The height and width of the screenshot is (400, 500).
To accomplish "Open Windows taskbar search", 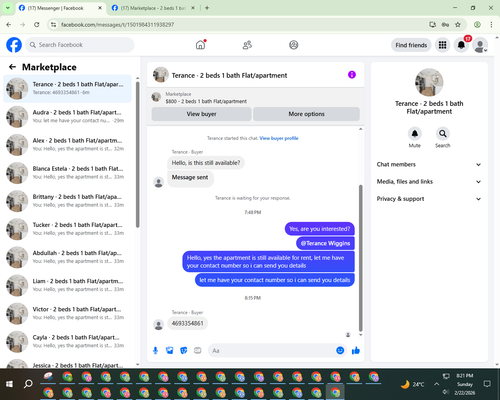I will [x=28, y=384].
